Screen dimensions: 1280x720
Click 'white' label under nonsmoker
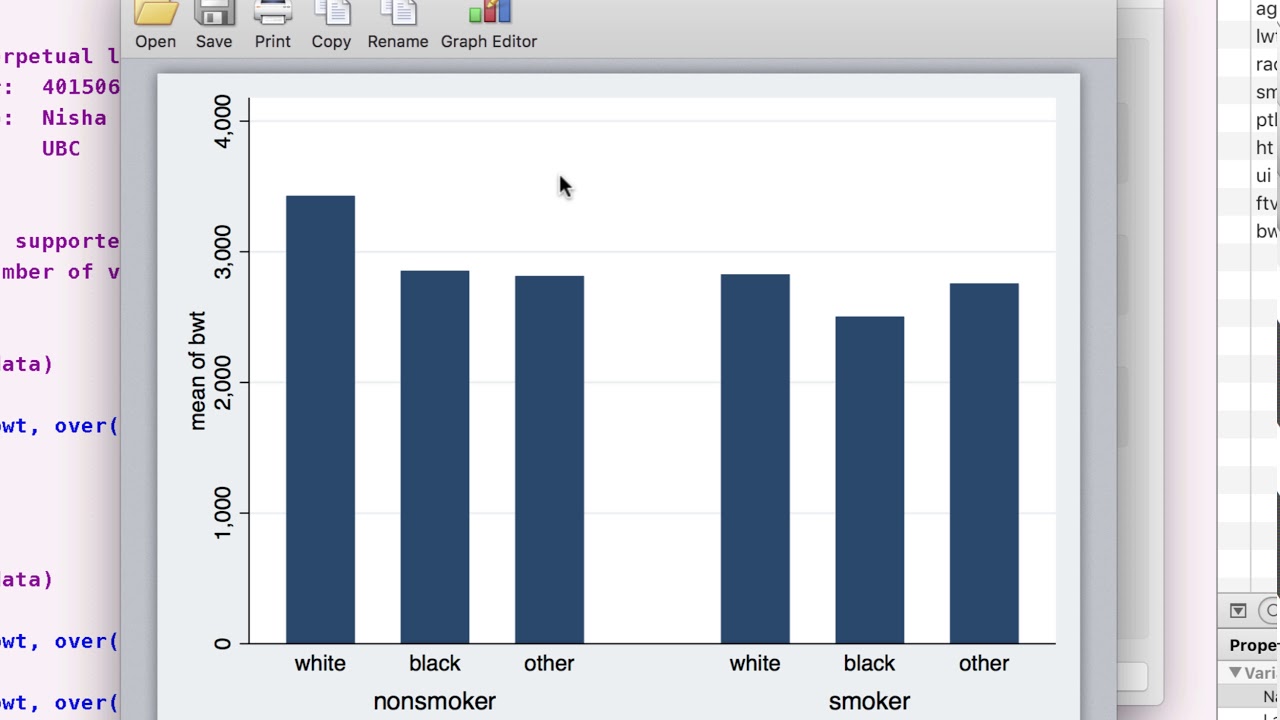coord(320,663)
